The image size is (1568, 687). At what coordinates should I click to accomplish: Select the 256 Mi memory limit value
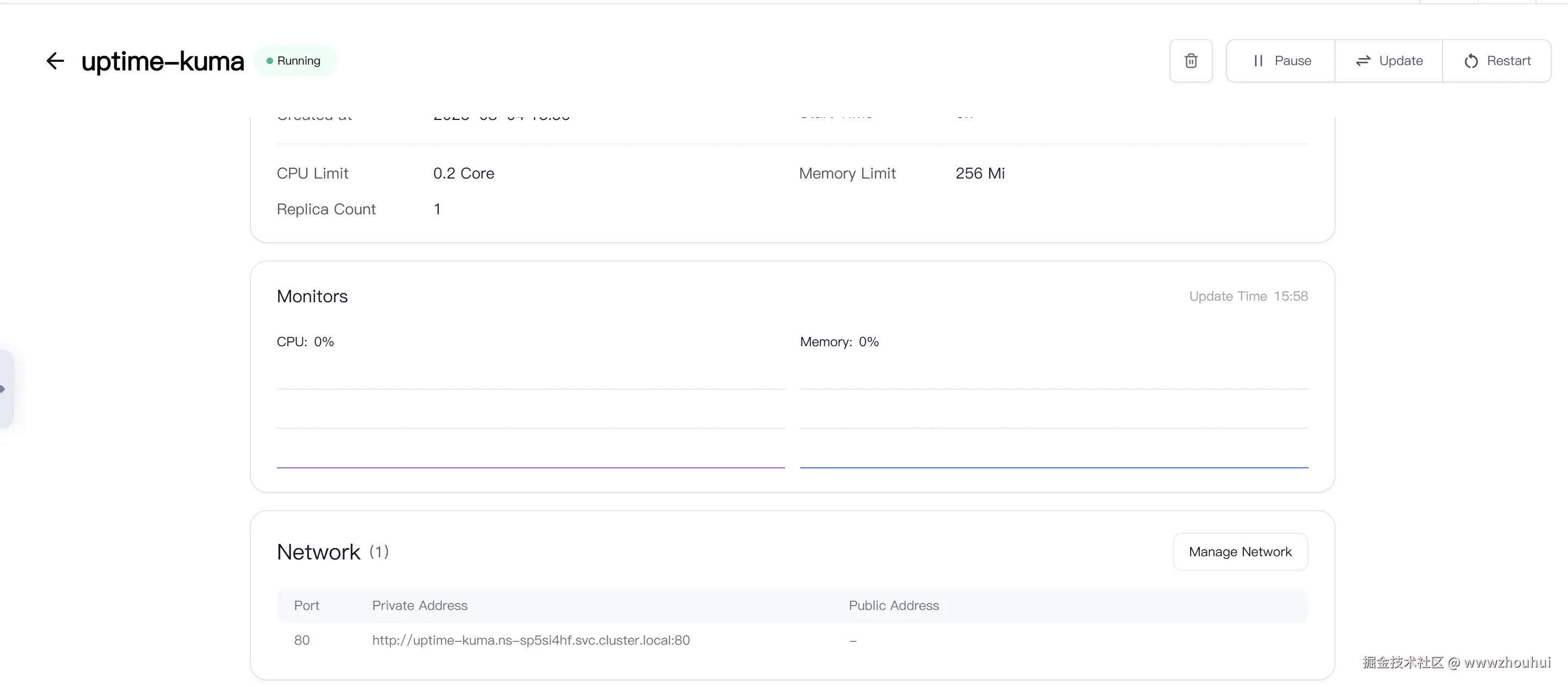tap(980, 174)
